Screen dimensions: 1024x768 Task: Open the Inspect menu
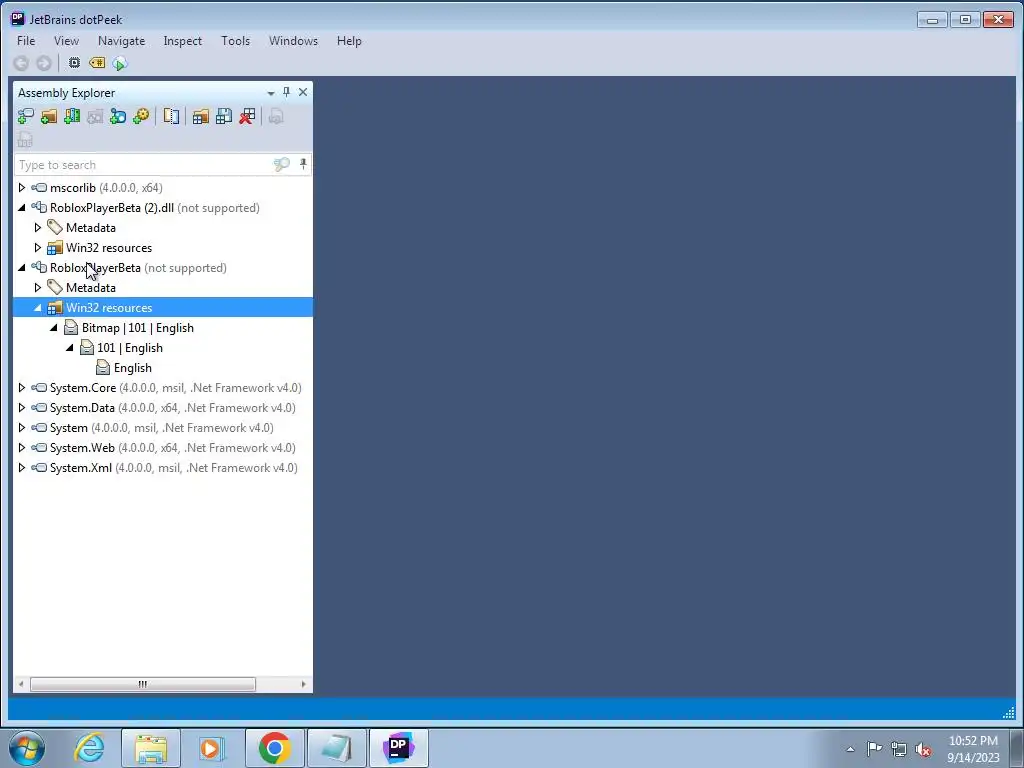pos(183,40)
